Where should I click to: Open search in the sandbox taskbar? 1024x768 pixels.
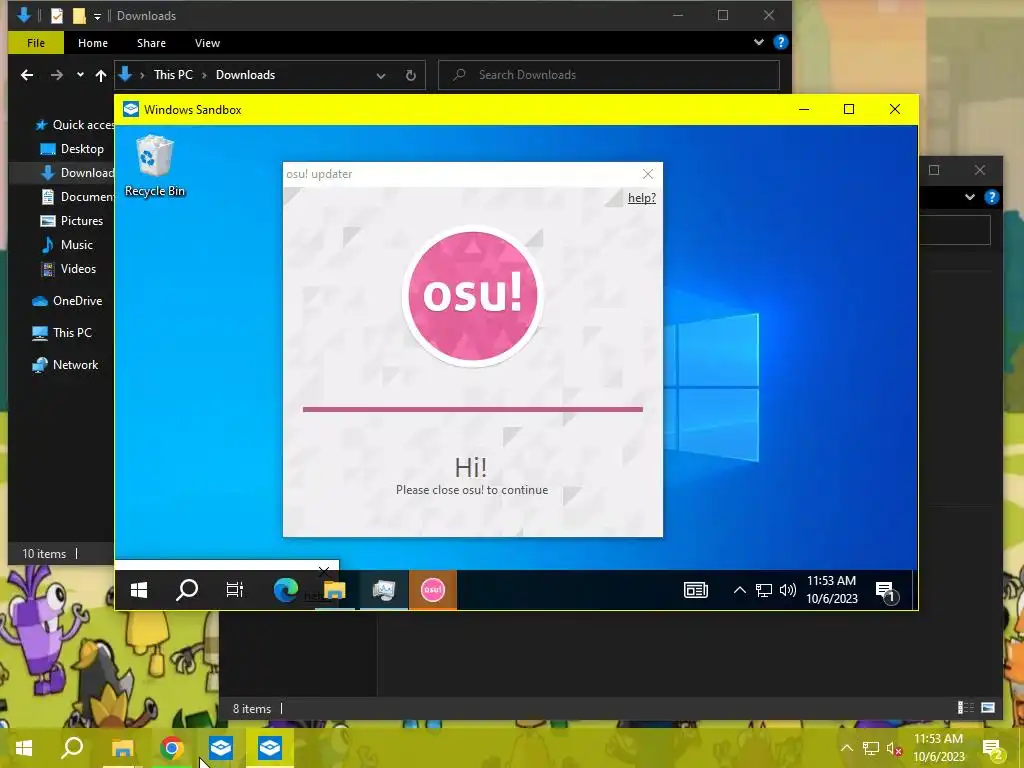[x=187, y=590]
